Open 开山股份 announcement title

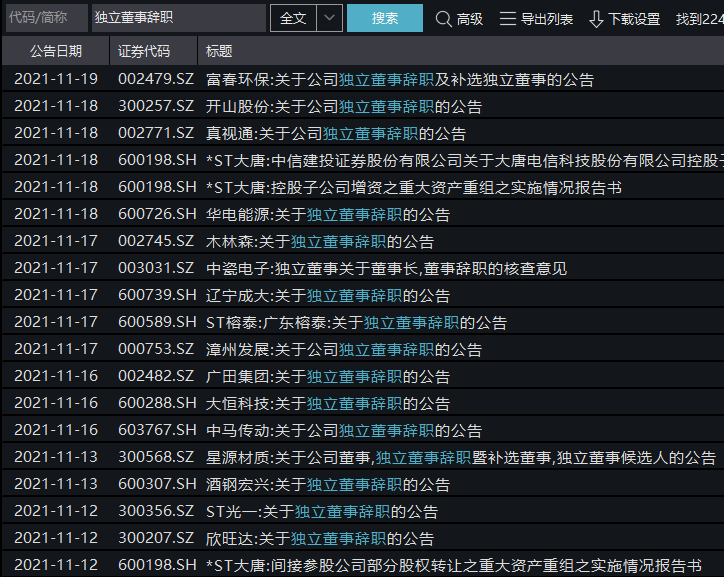(x=344, y=107)
